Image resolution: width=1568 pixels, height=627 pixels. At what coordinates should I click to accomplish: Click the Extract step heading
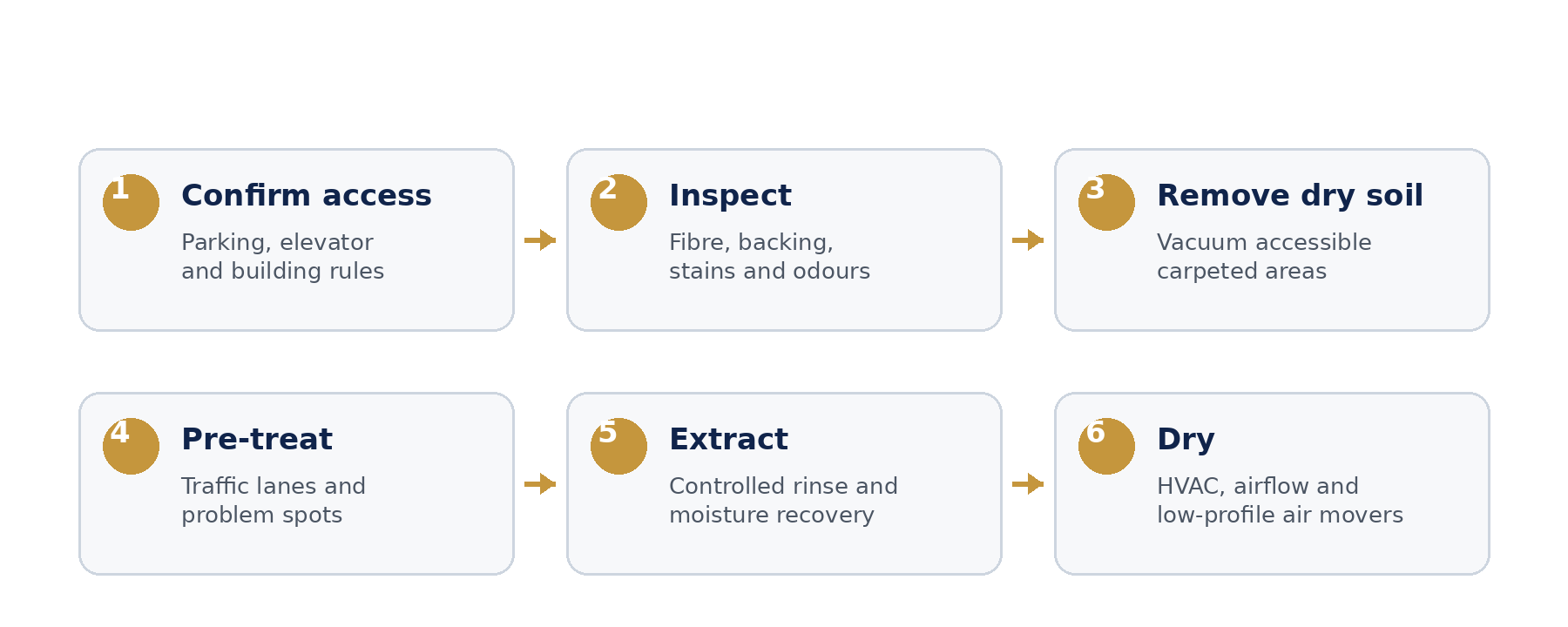pyautogui.click(x=728, y=439)
